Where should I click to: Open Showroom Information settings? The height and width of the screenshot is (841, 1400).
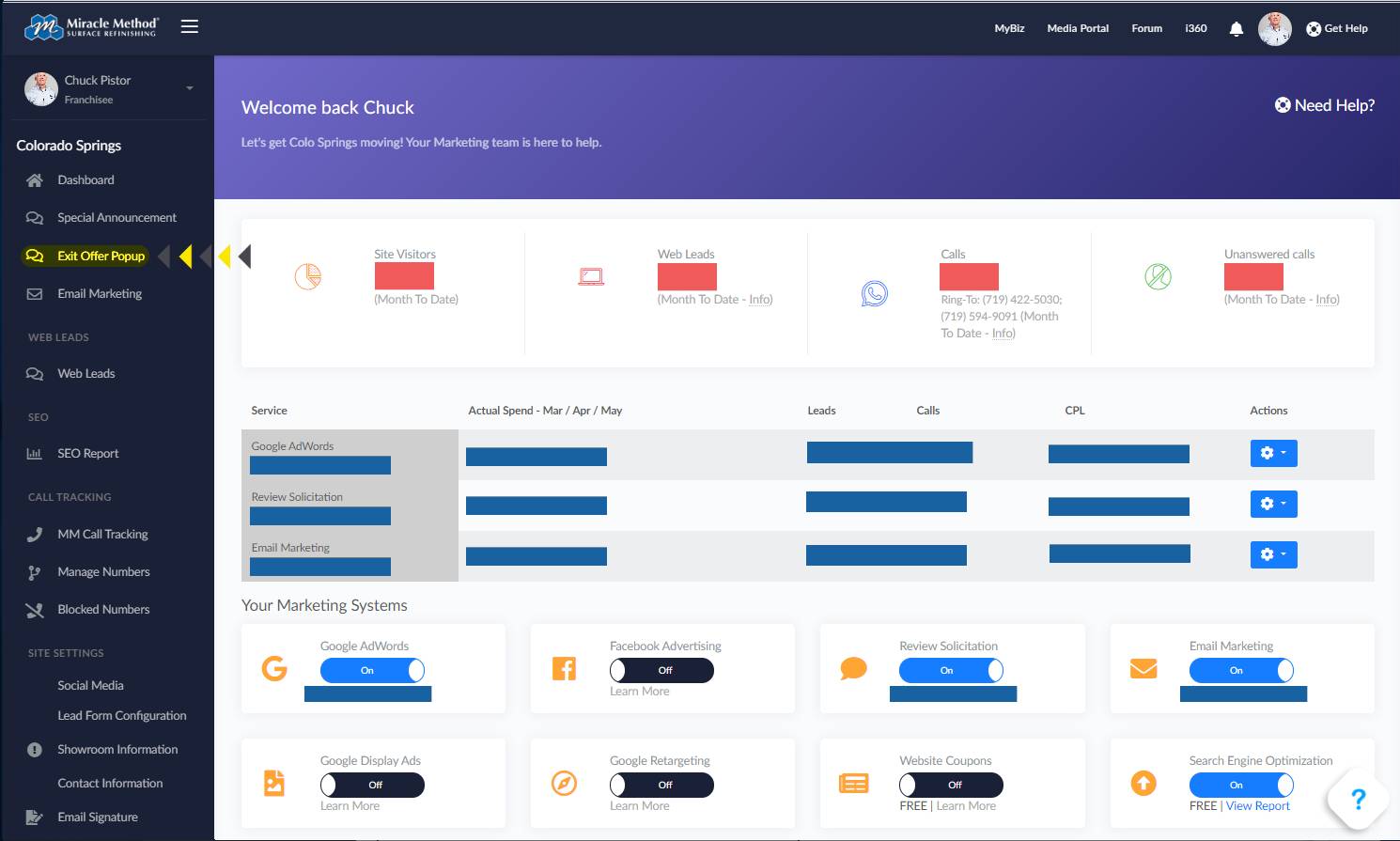[117, 750]
